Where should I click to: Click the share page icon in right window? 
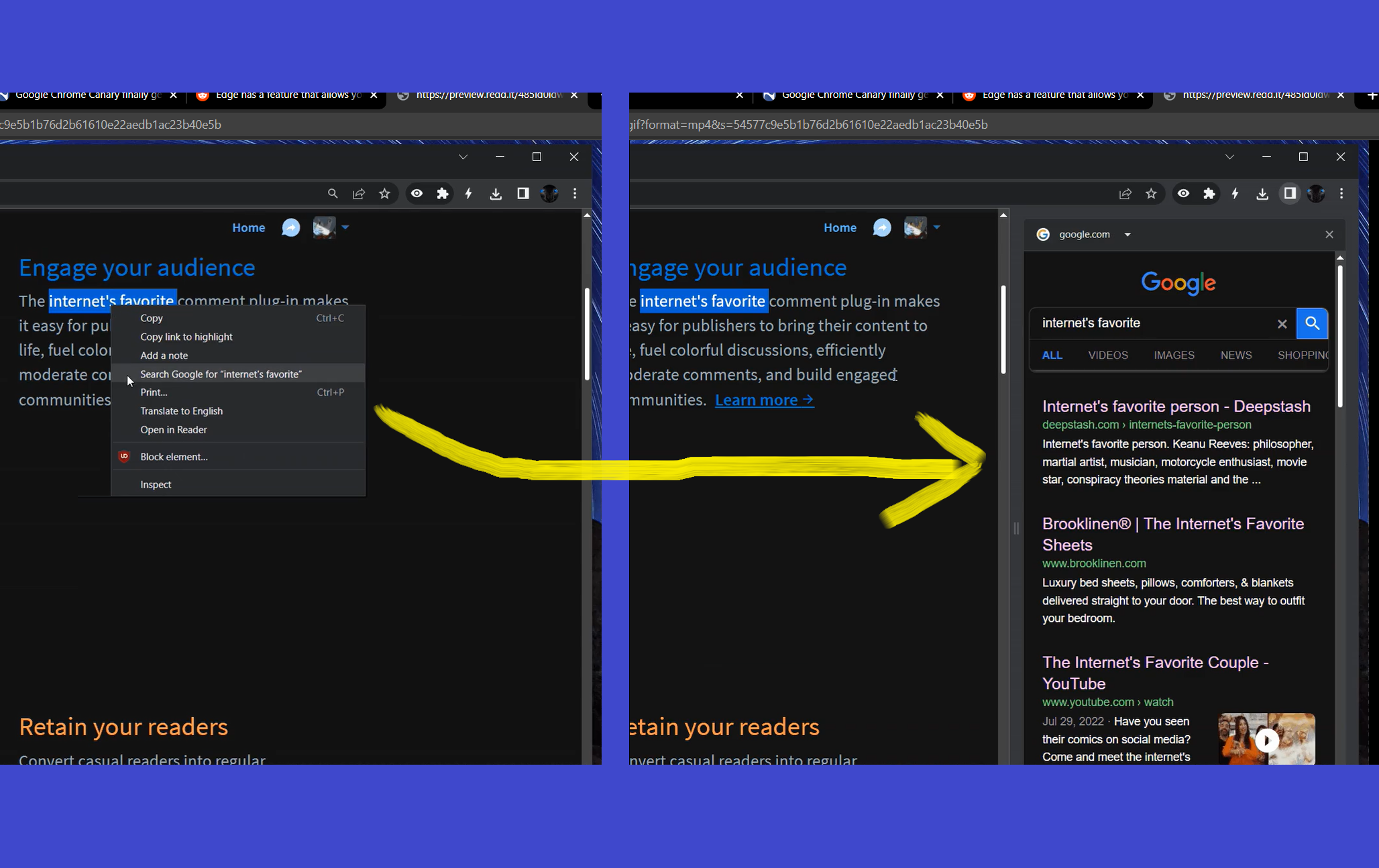click(x=1125, y=194)
